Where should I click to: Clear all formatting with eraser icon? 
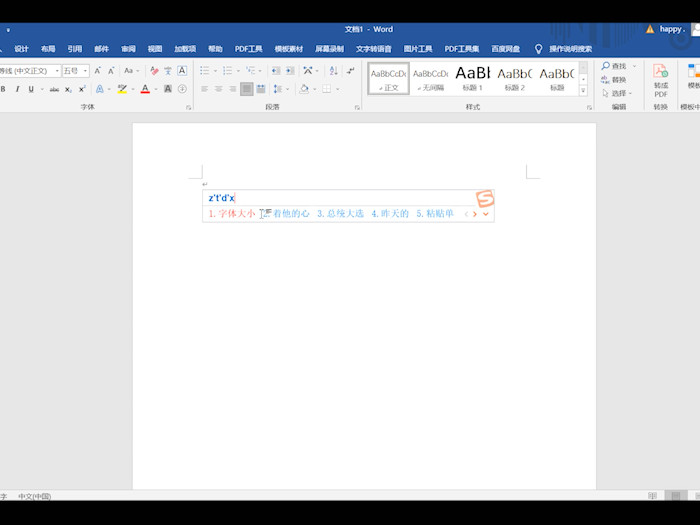[x=154, y=71]
